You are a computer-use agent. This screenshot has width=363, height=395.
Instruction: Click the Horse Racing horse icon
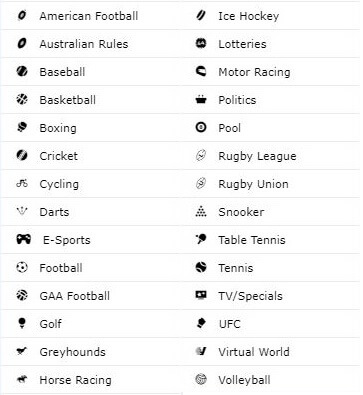click(x=22, y=379)
